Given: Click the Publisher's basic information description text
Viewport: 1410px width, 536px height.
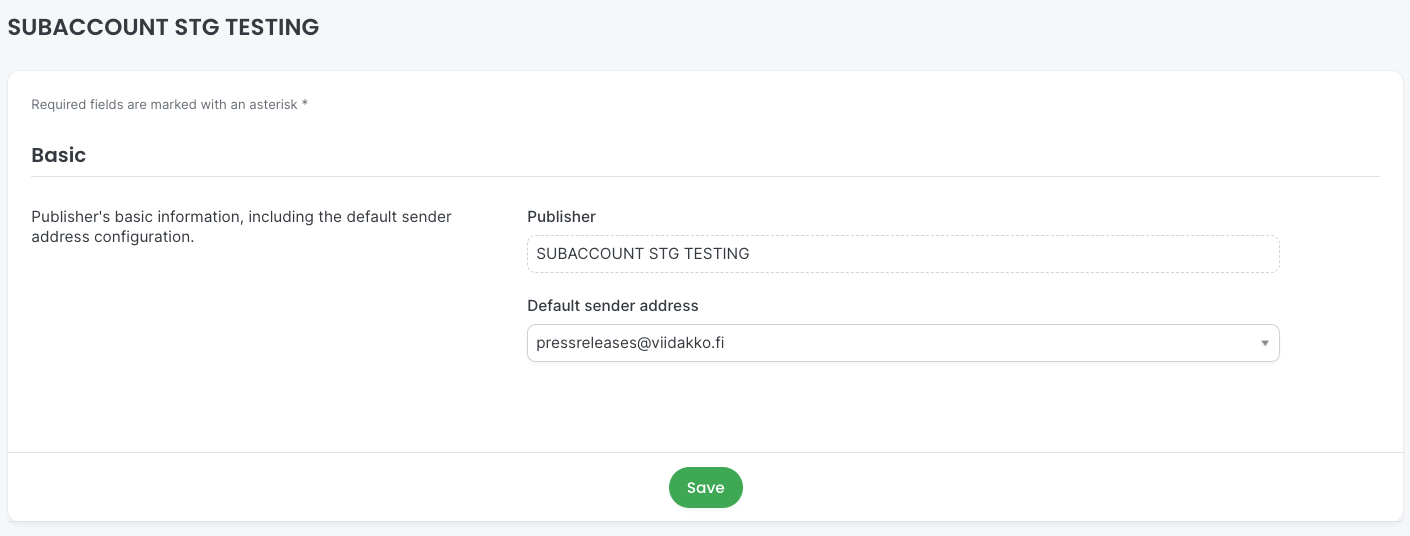Looking at the screenshot, I should tap(241, 227).
